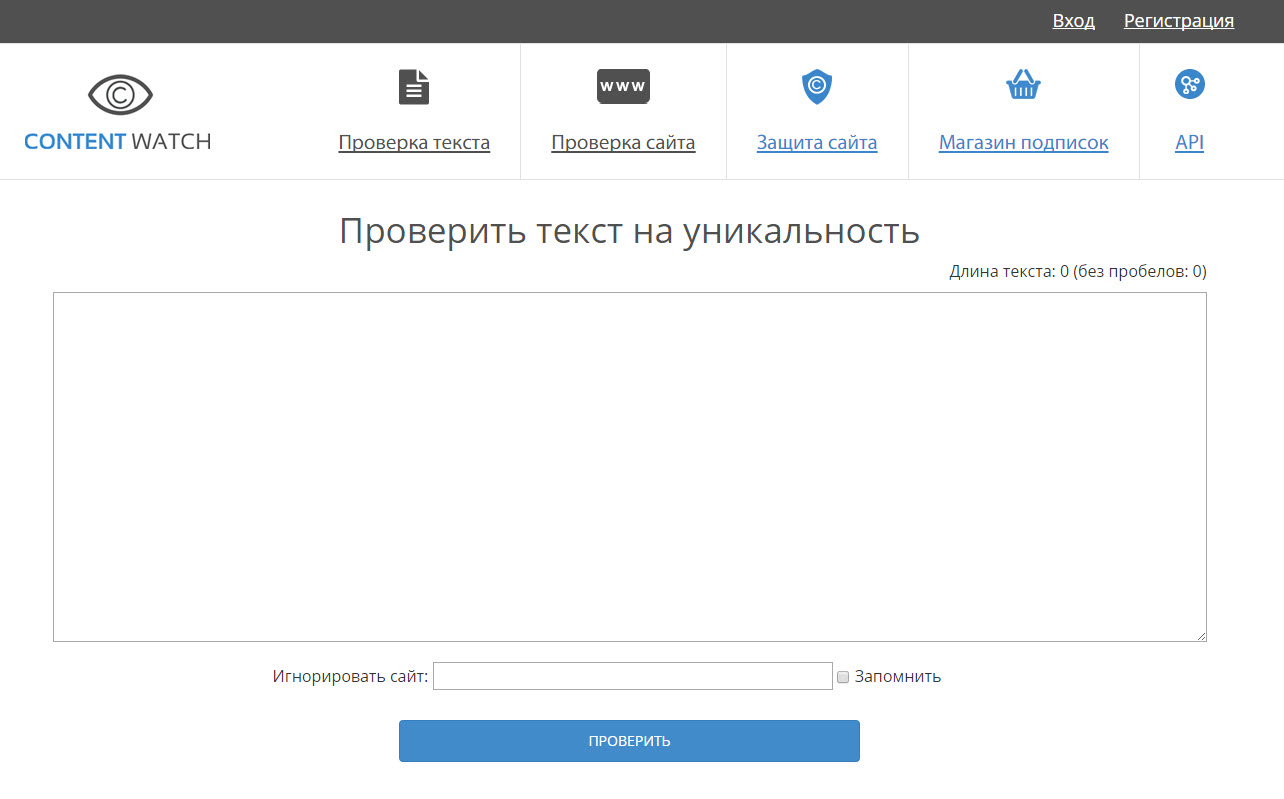Open the Проверка текста section
The image size is (1284, 799).
(414, 142)
